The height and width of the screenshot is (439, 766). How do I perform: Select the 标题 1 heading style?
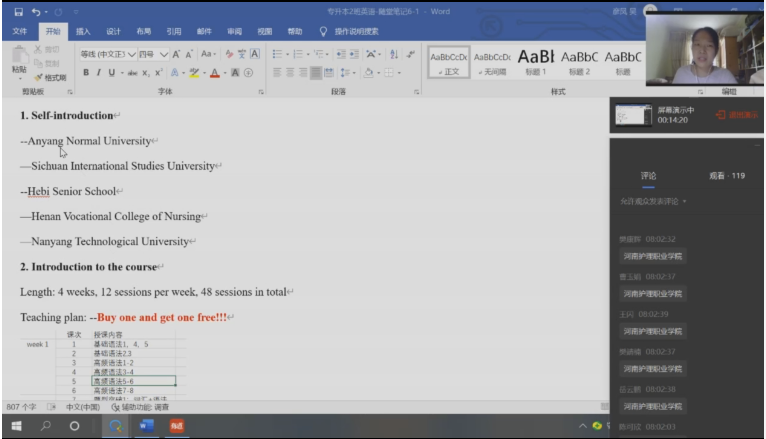coord(536,61)
